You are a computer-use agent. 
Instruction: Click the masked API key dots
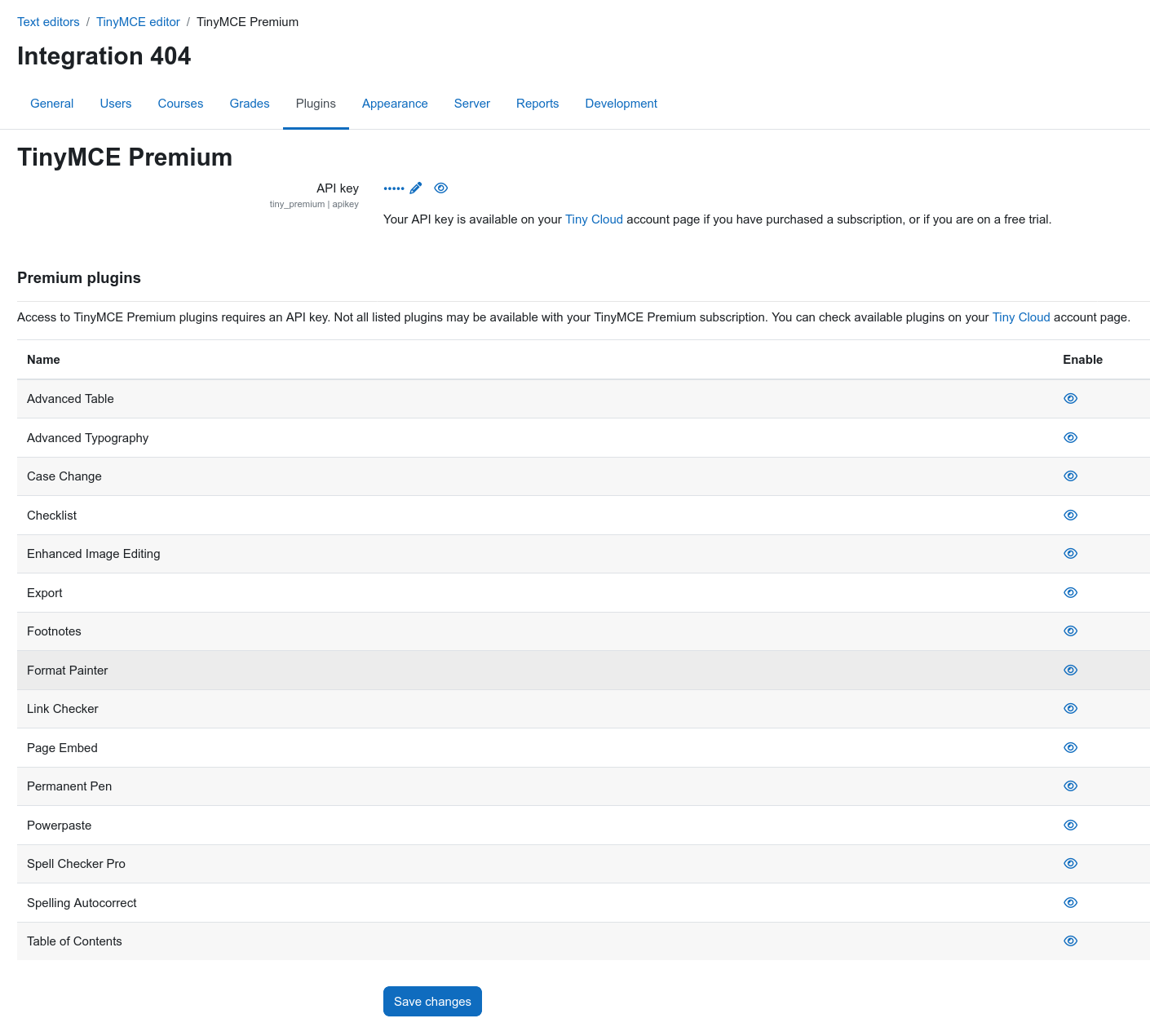(394, 188)
